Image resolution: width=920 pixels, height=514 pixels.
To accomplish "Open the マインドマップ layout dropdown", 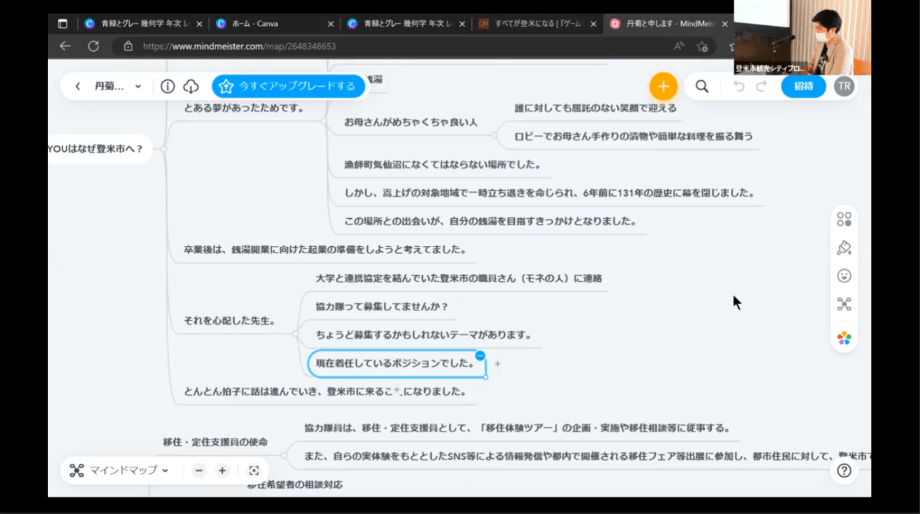I will [119, 471].
